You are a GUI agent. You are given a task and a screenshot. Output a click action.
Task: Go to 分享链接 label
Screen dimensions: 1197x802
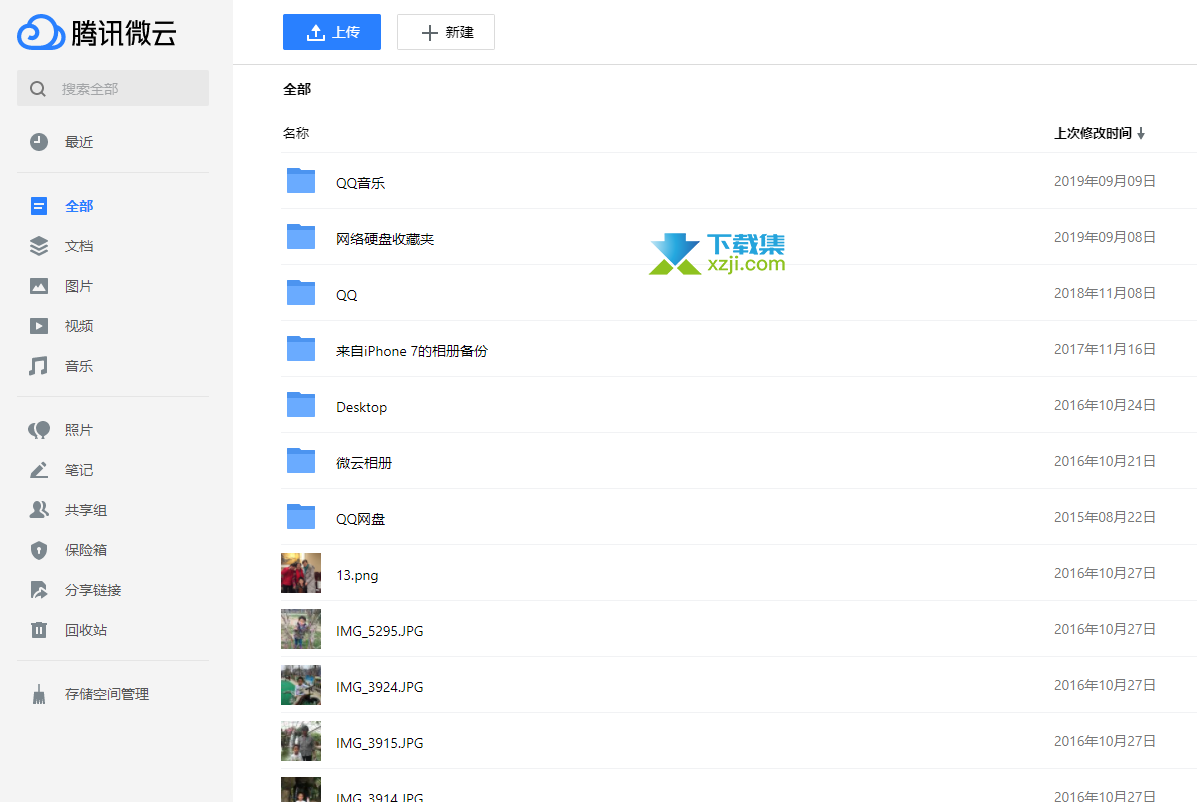(x=93, y=590)
